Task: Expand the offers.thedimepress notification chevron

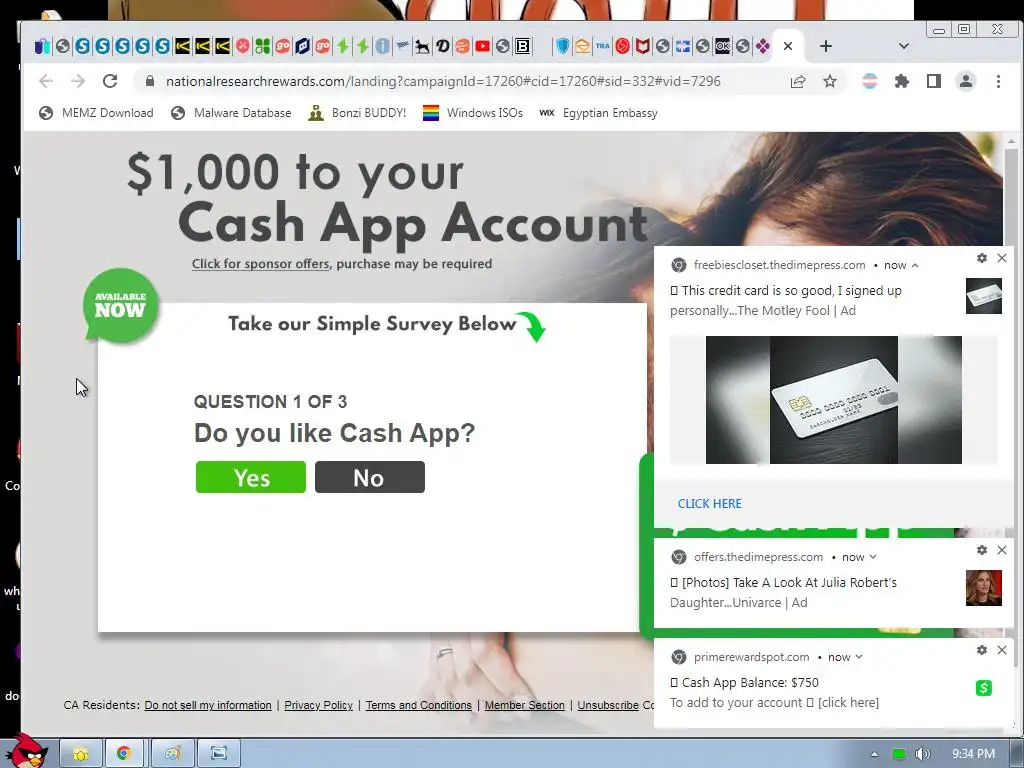Action: tap(873, 557)
